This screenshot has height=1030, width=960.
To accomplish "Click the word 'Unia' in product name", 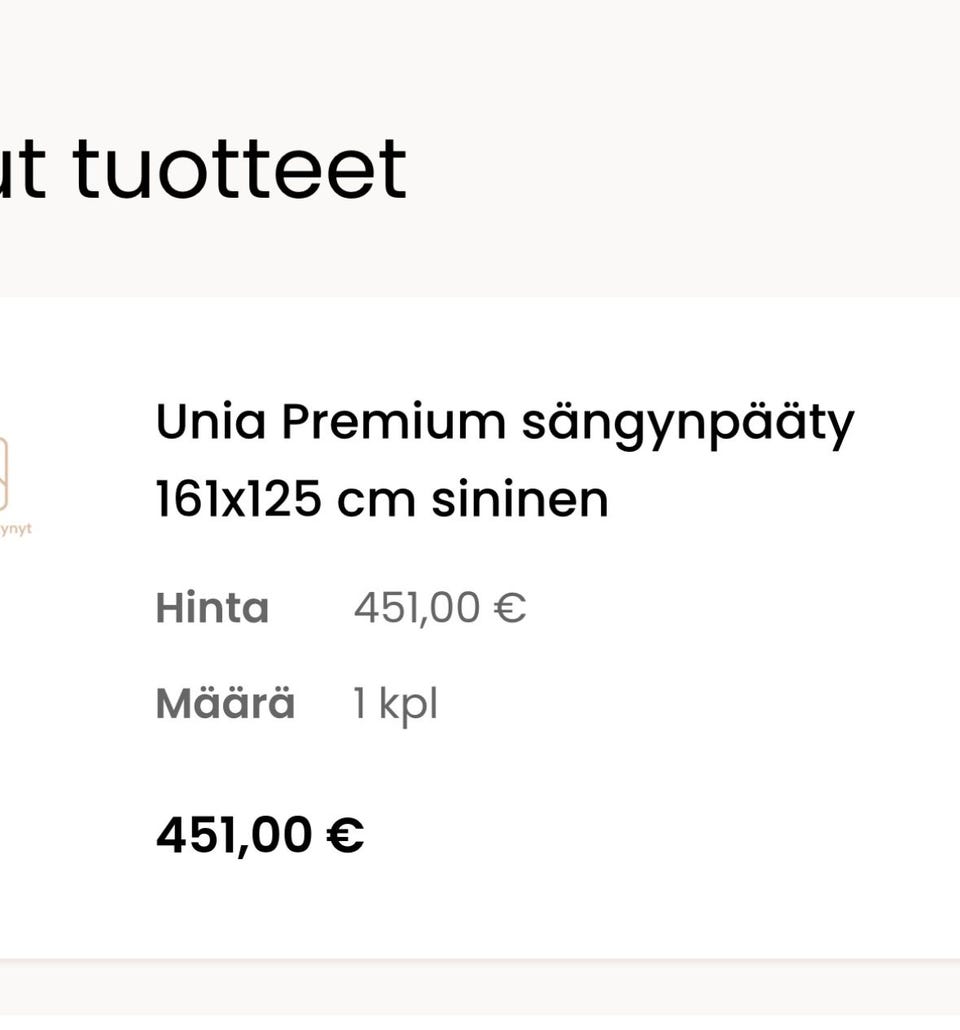I will tap(210, 423).
